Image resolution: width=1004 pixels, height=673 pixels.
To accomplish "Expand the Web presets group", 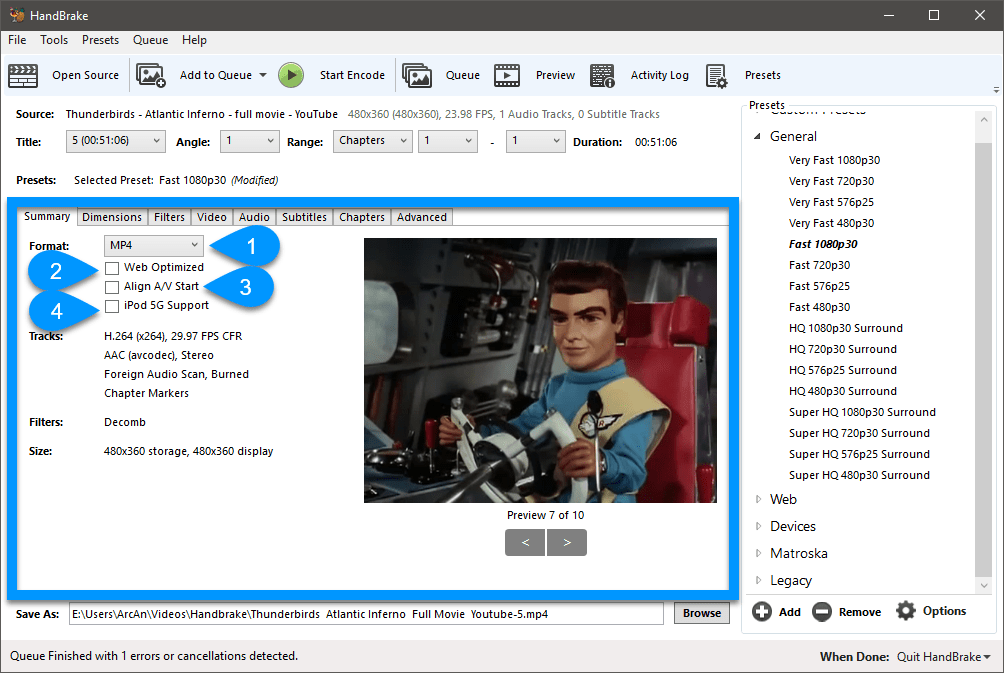I will tap(758, 499).
